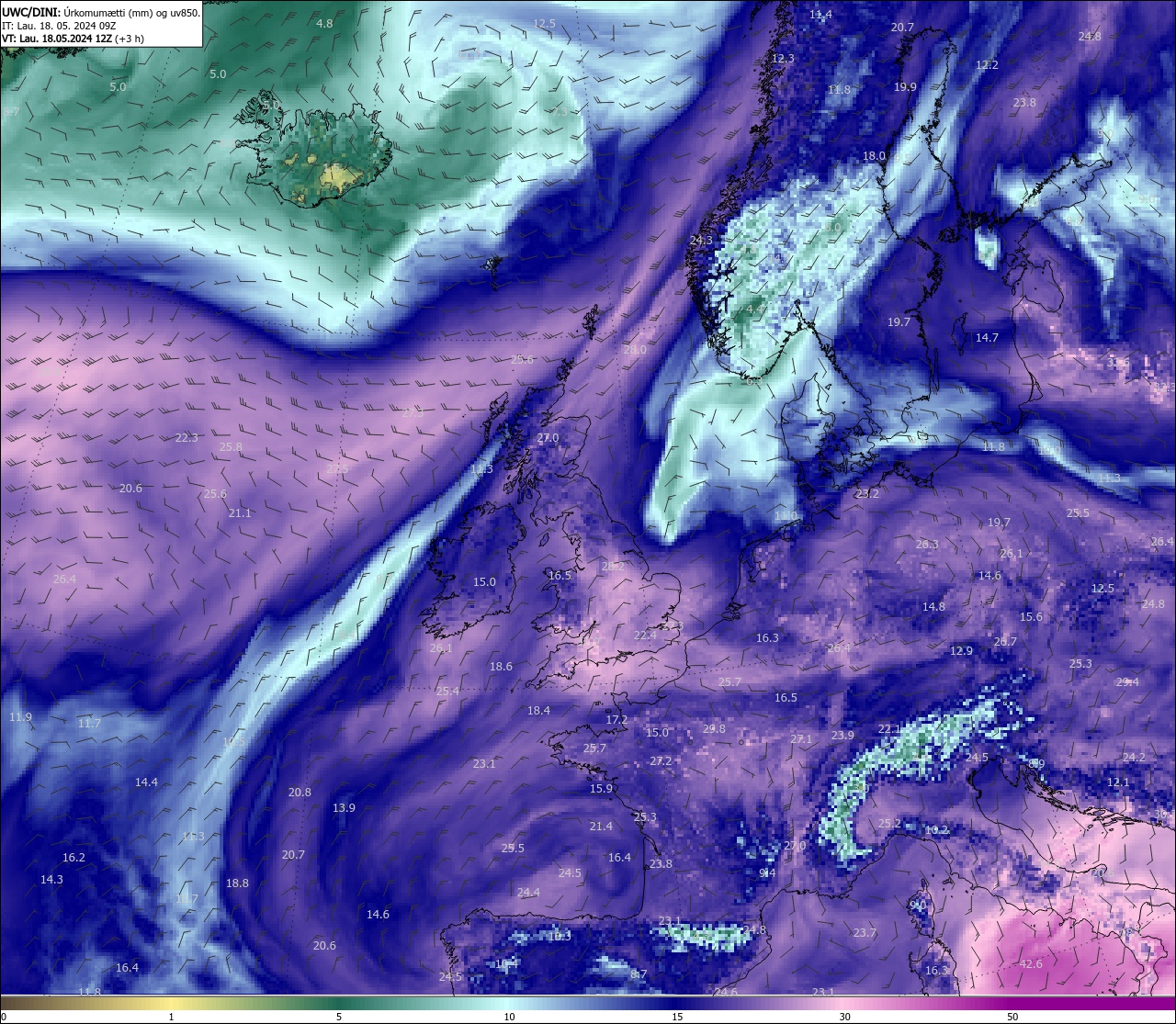Click the map value '14.3'

coord(51,879)
